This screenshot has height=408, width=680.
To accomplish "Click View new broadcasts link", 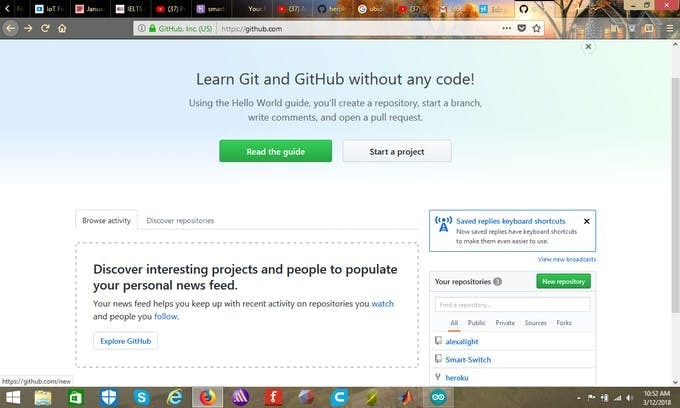I will 567,259.
